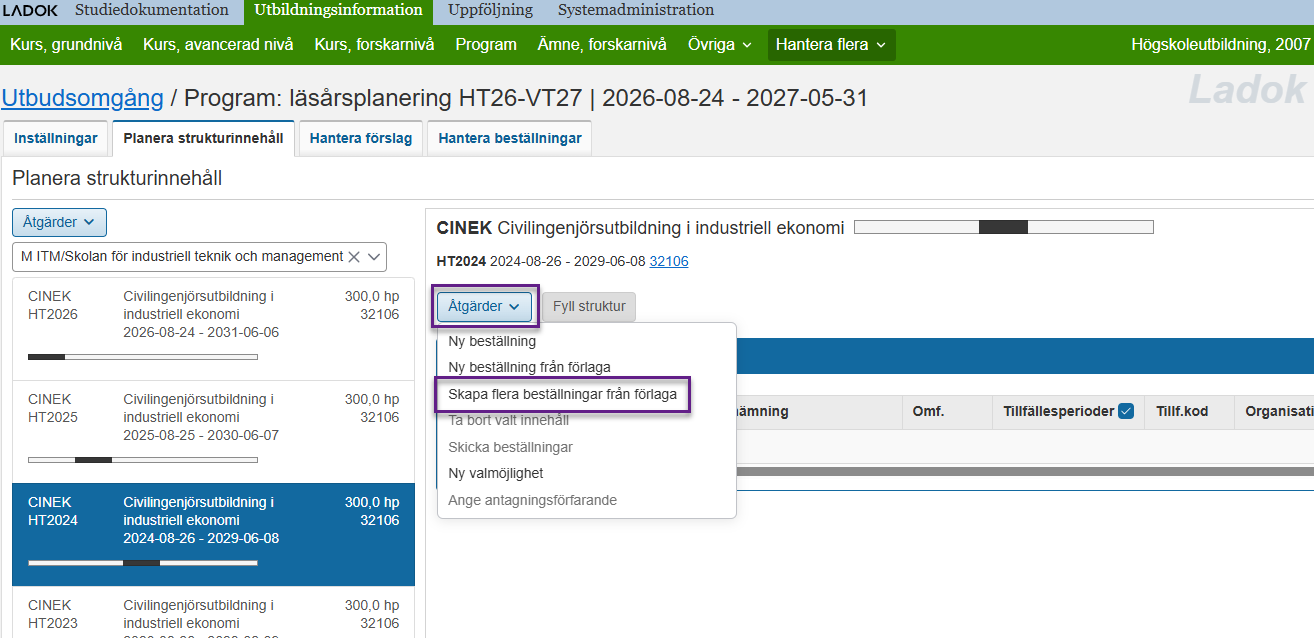Open the 32106 link under the CINEK heading
The height and width of the screenshot is (638, 1314).
(x=669, y=261)
